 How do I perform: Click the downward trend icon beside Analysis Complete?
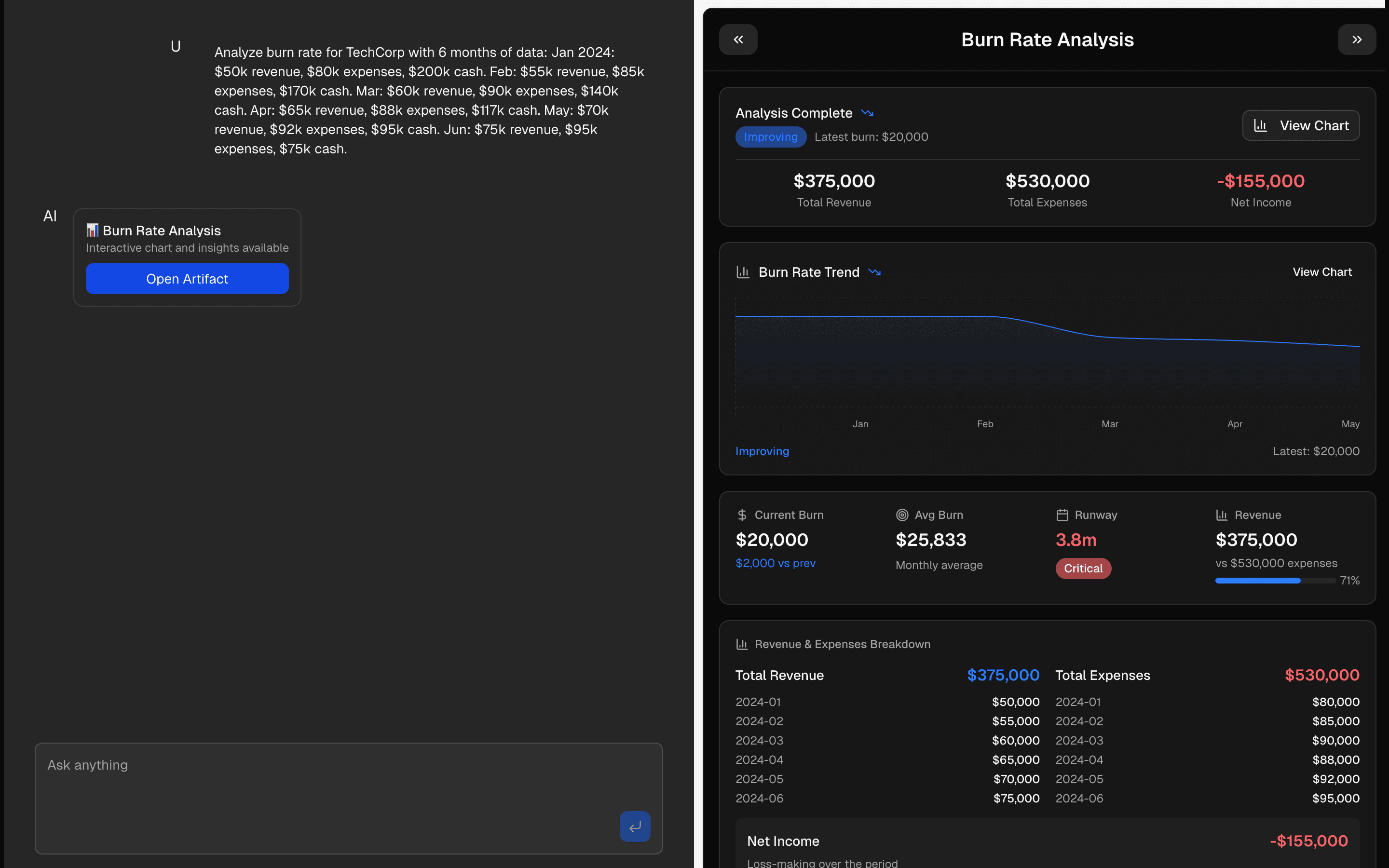[x=867, y=113]
